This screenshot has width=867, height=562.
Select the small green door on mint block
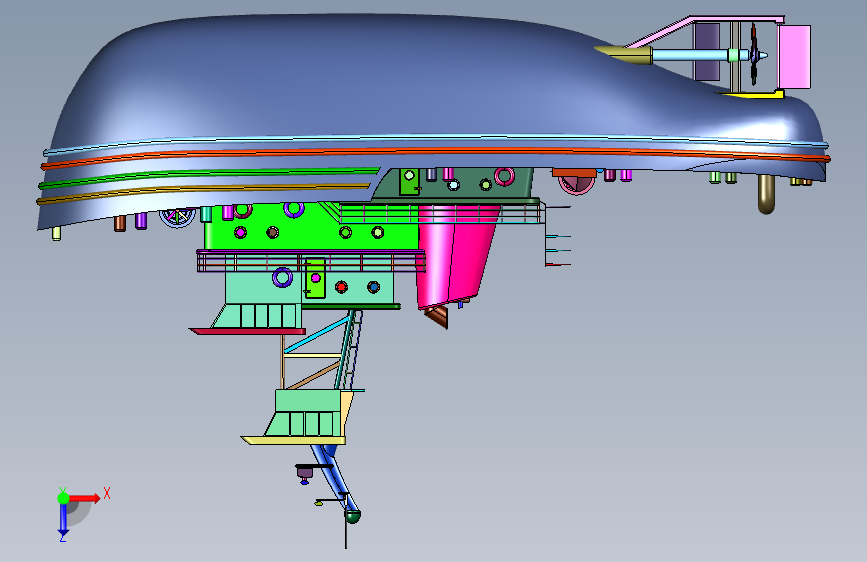tap(315, 278)
